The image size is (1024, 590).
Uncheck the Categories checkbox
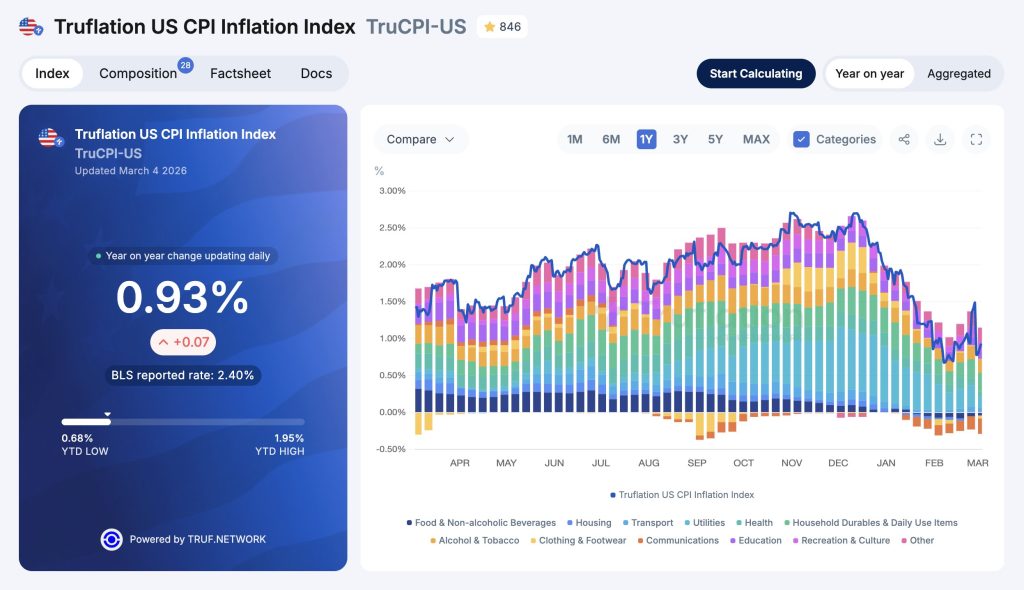(x=801, y=139)
